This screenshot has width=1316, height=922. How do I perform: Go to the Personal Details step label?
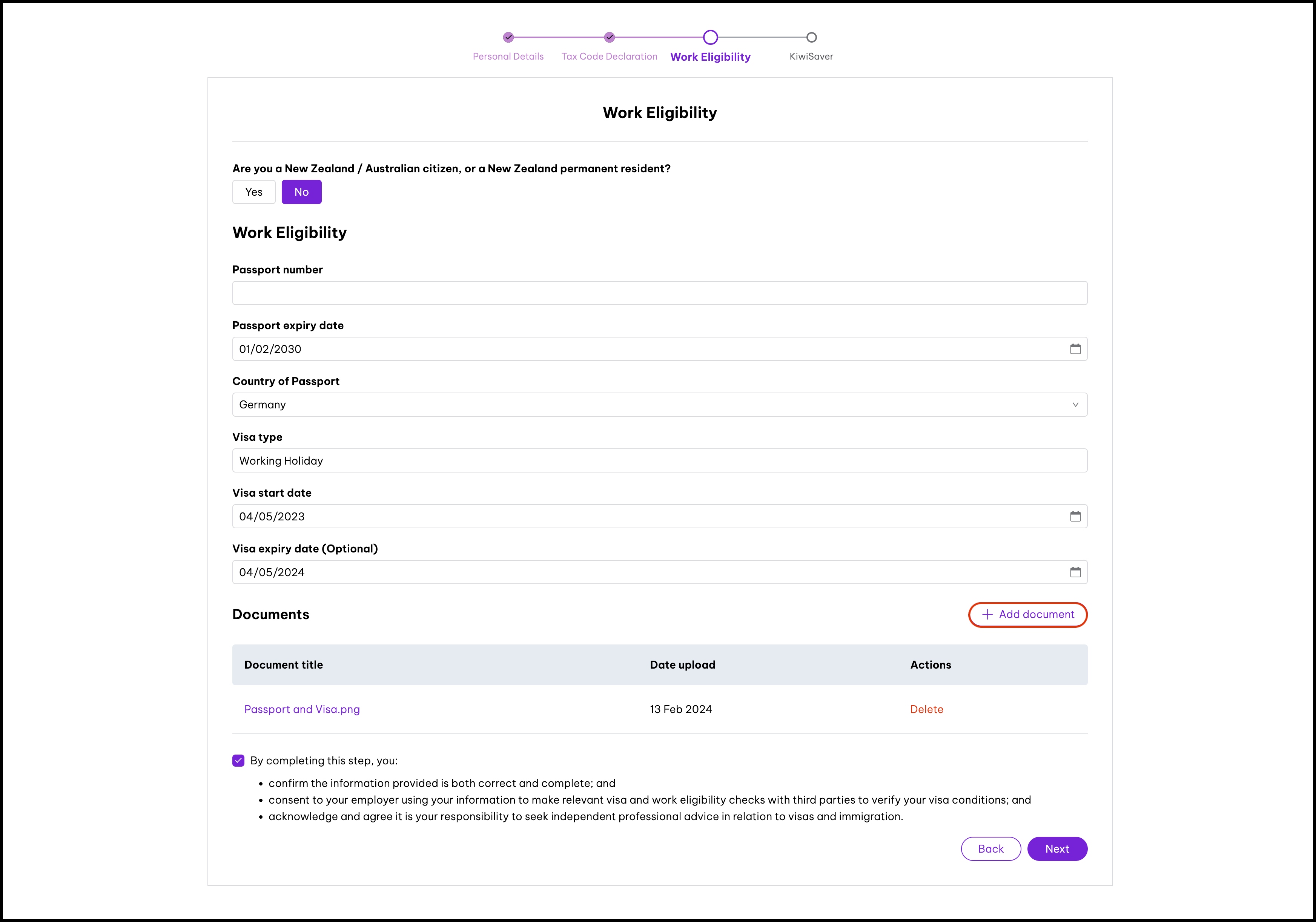point(508,56)
